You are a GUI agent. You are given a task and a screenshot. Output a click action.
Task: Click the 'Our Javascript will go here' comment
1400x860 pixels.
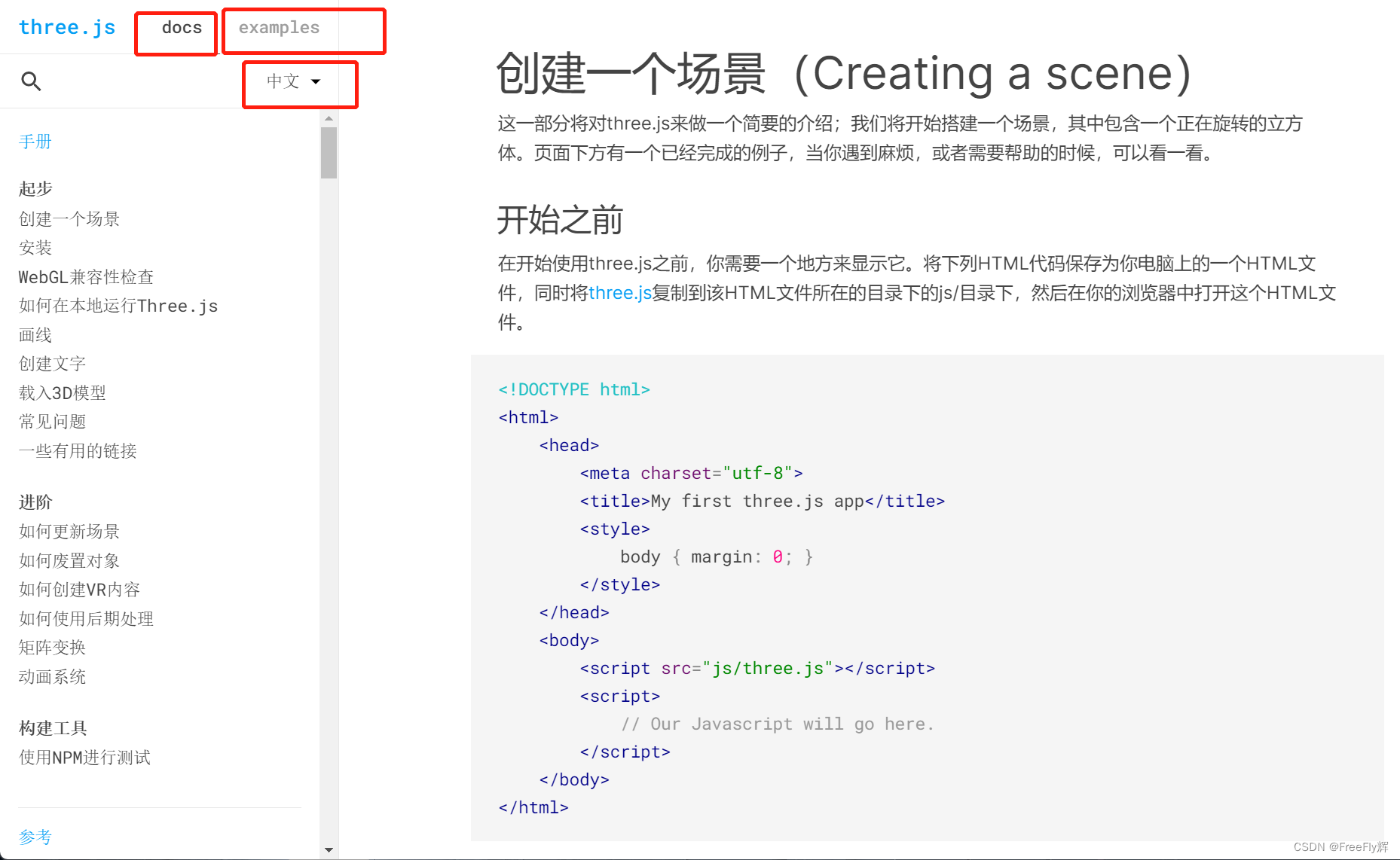pyautogui.click(x=778, y=724)
